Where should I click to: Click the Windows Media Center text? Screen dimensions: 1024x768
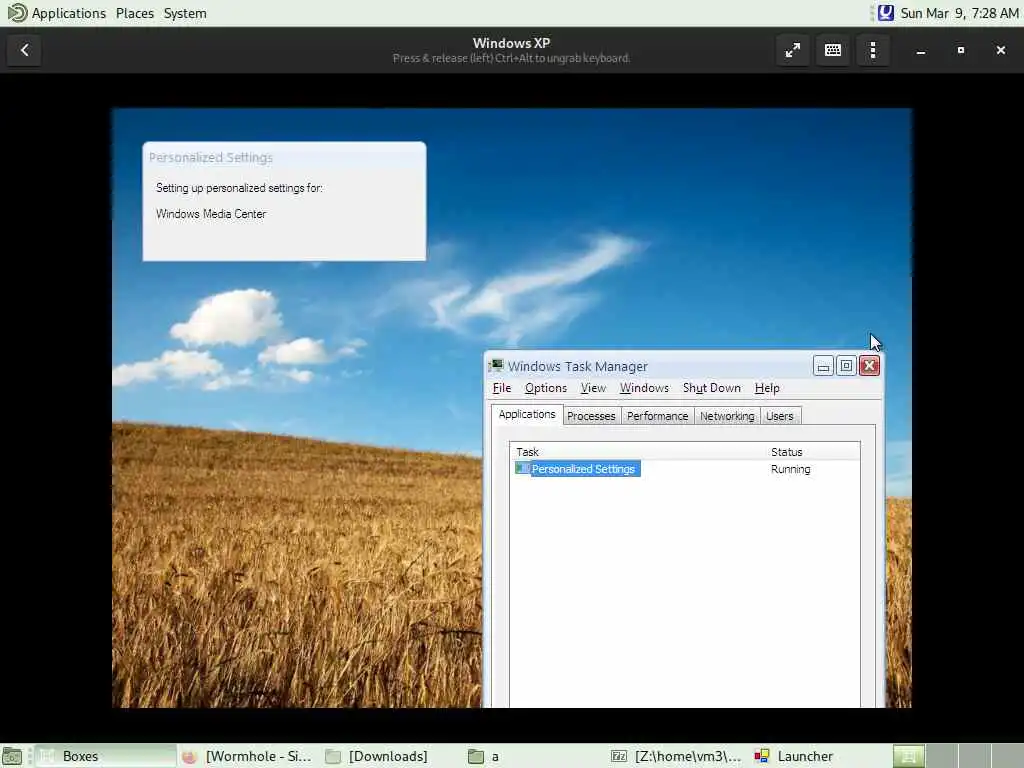point(211,214)
